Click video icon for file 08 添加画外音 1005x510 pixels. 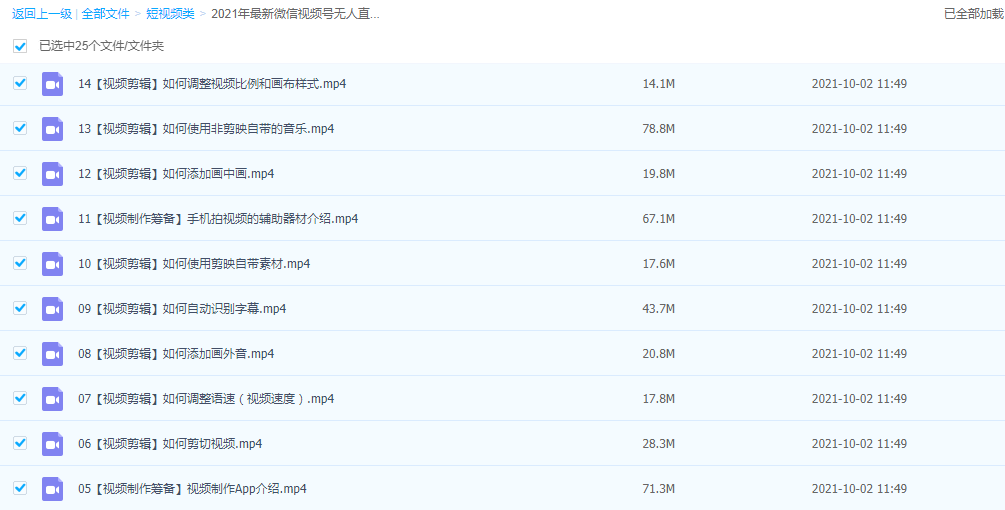point(52,354)
